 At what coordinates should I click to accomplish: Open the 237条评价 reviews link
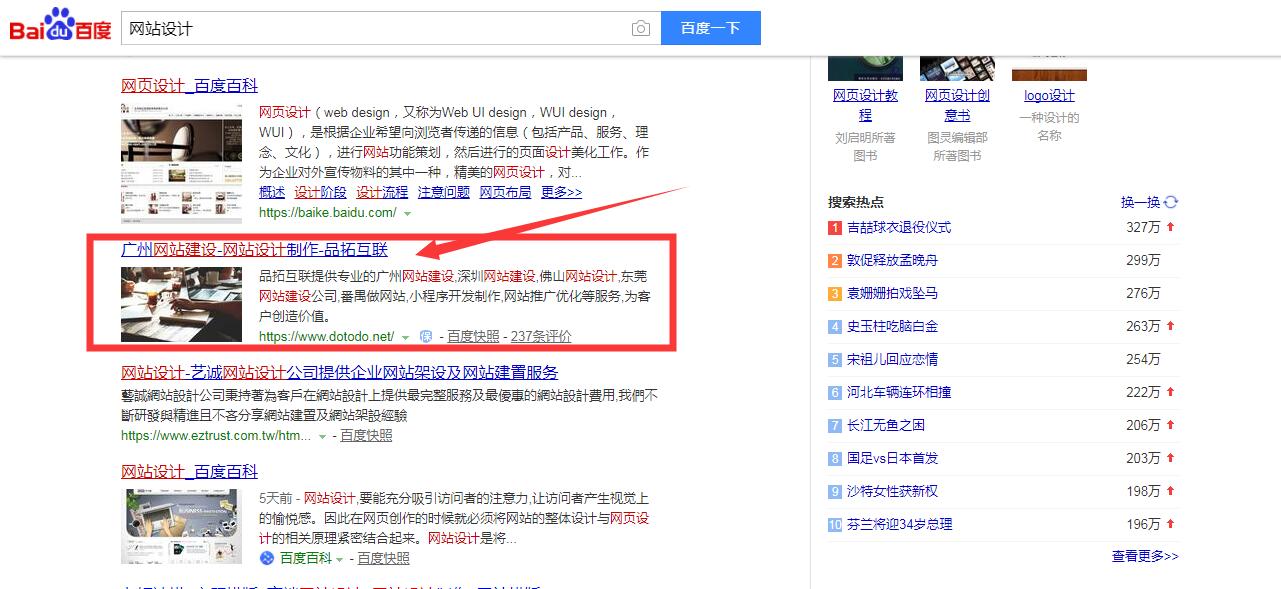[541, 337]
